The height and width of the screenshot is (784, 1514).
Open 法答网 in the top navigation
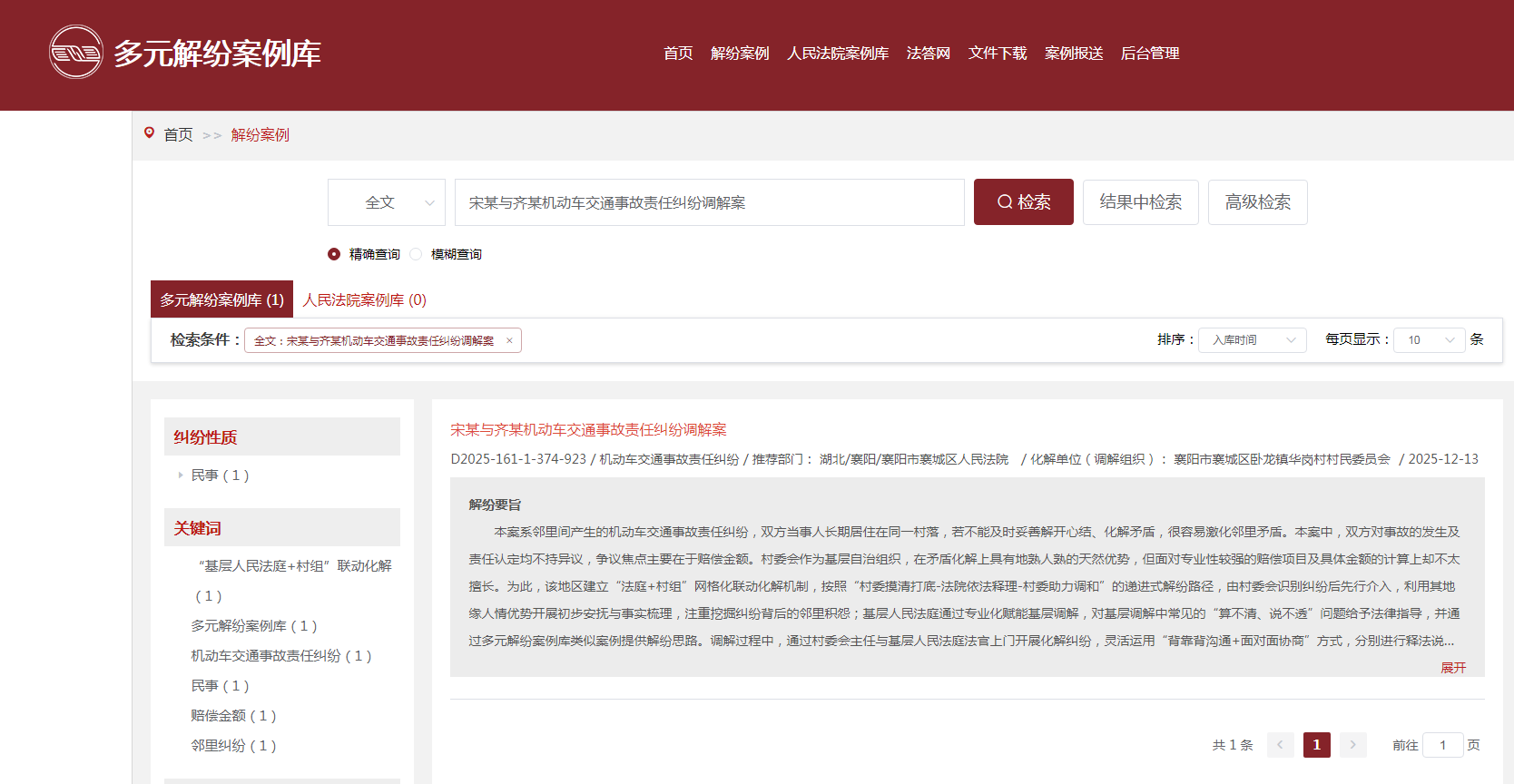[928, 54]
